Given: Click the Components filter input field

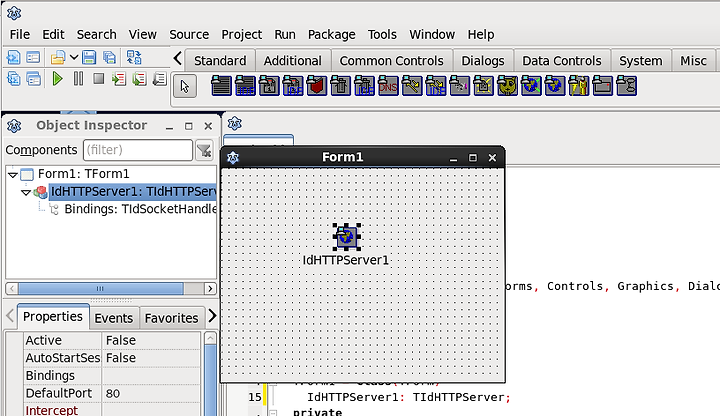Looking at the screenshot, I should coord(138,150).
